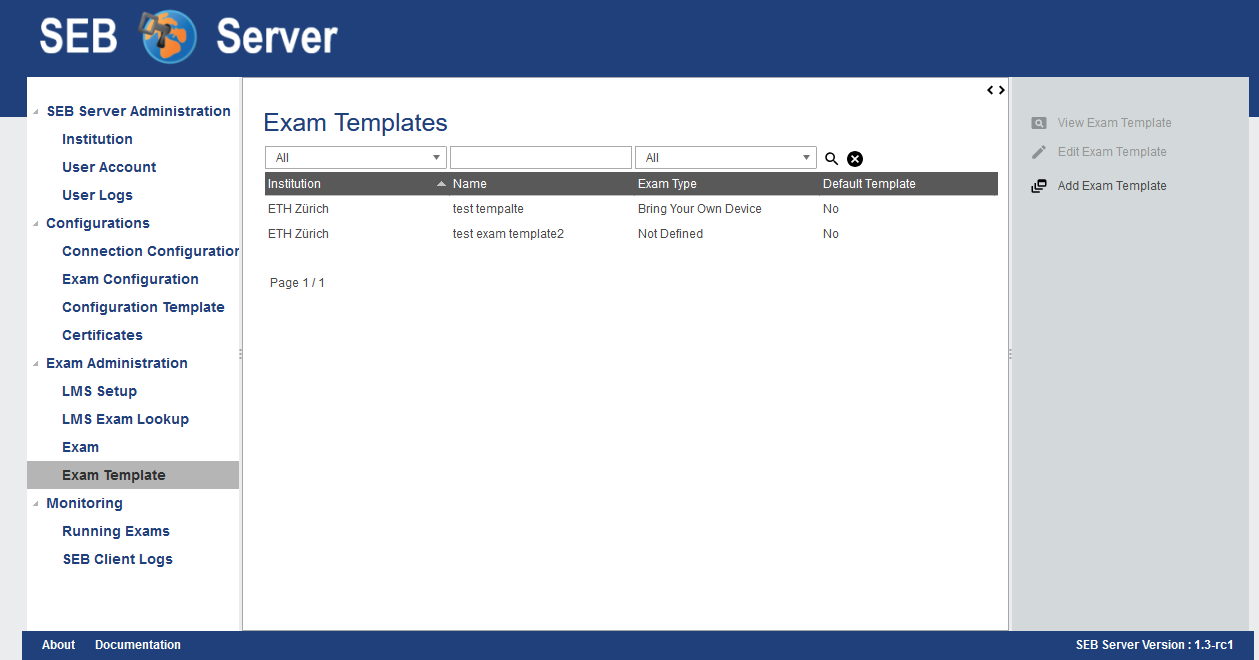Select Connection Configuration in sidebar
The height and width of the screenshot is (660, 1259).
(x=150, y=251)
